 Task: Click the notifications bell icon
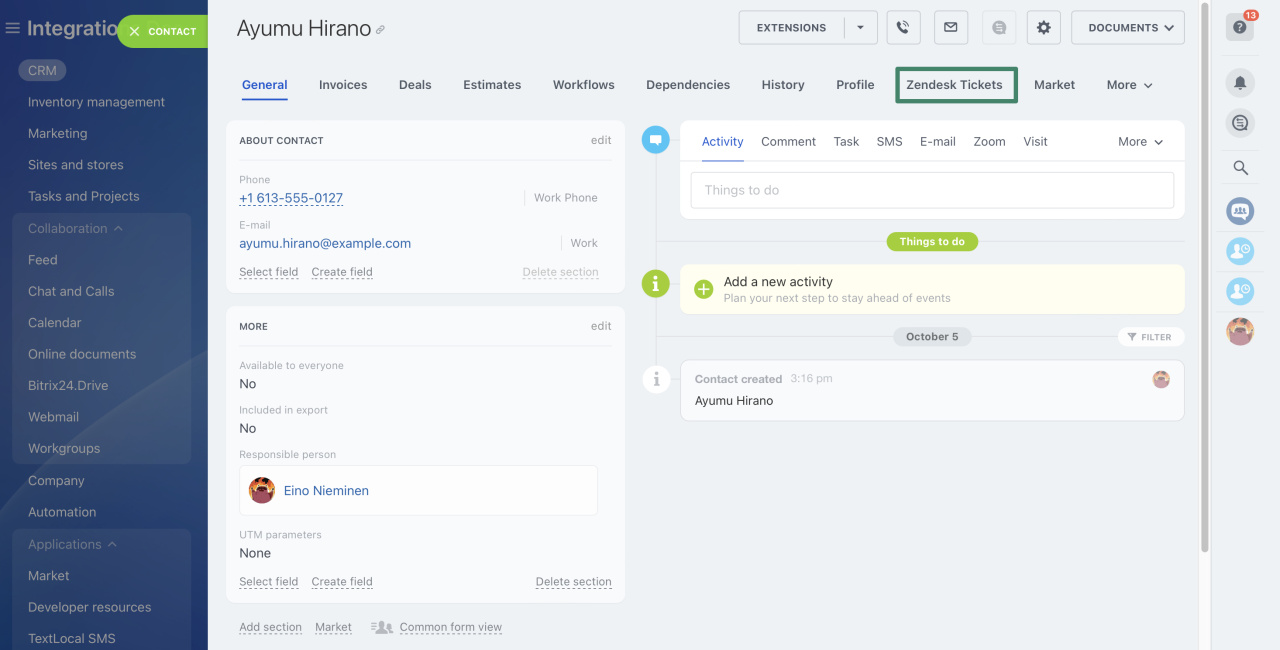(1240, 83)
